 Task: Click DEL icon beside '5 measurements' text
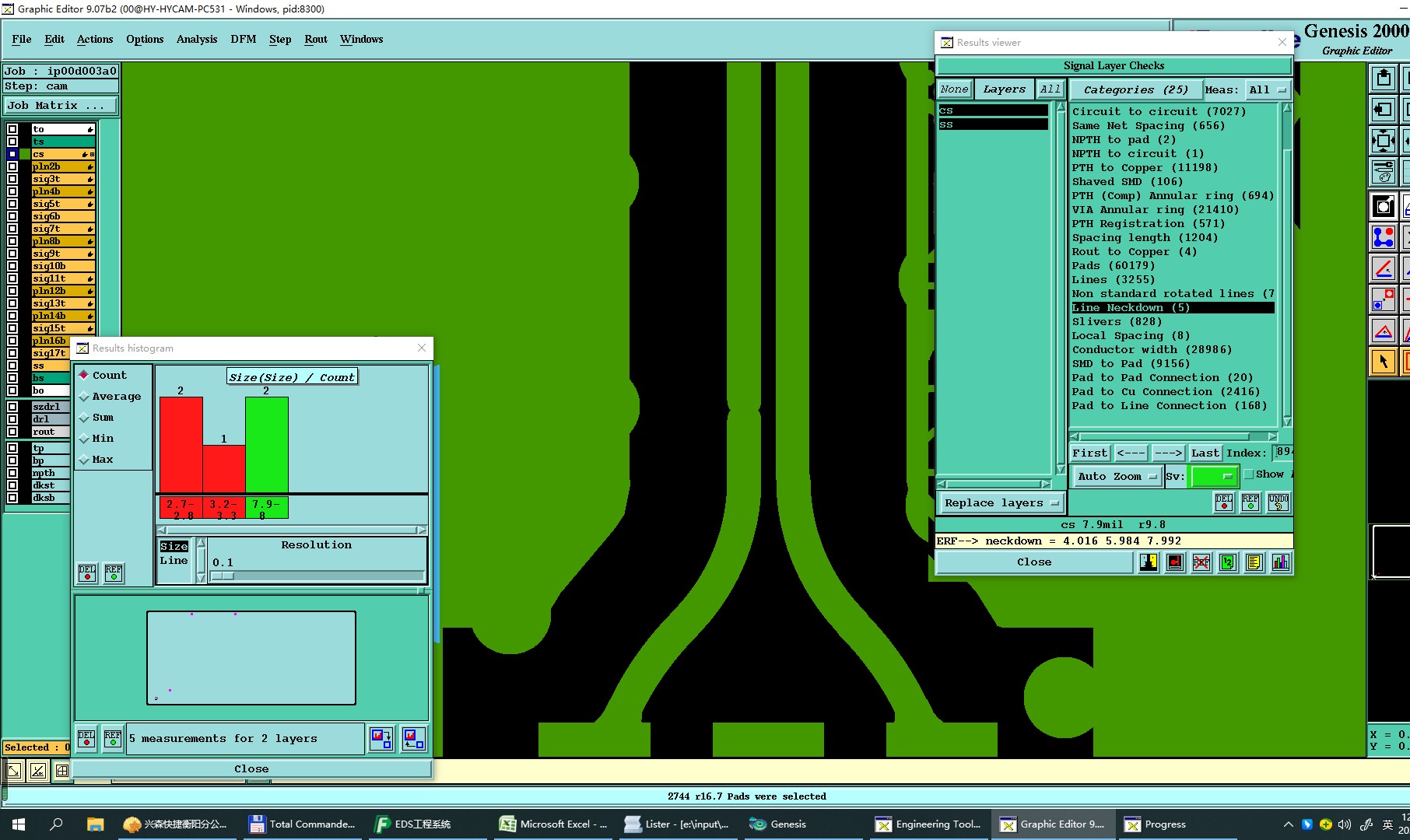86,738
